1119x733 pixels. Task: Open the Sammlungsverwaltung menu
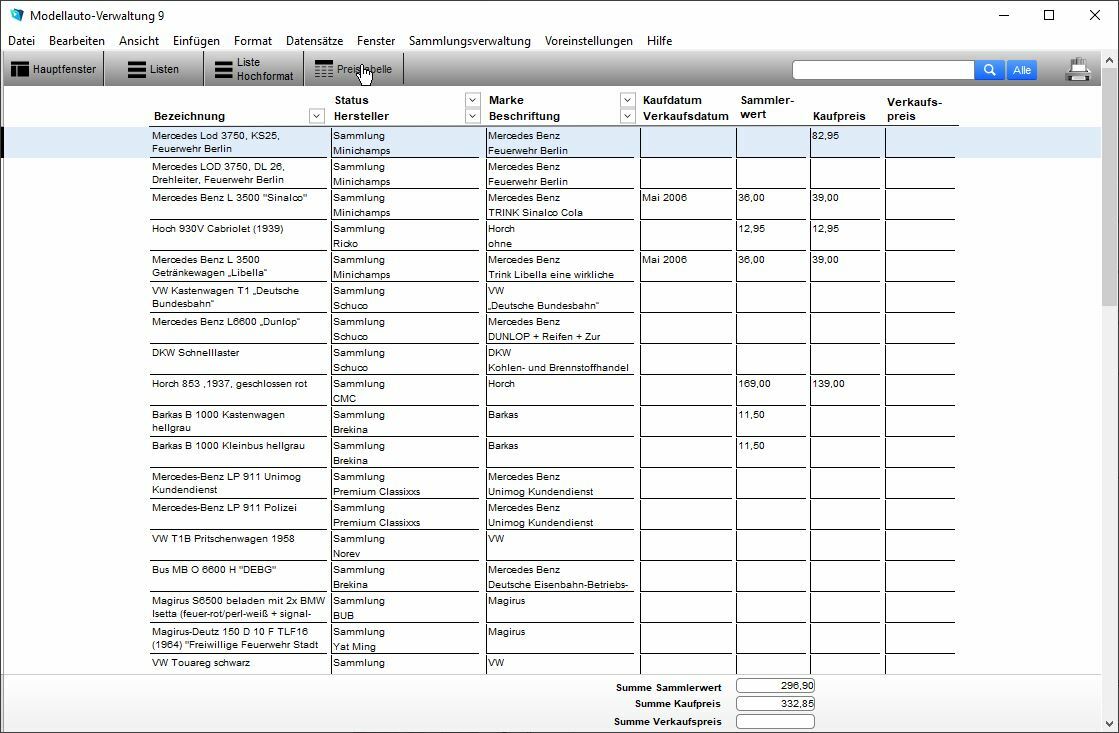470,41
